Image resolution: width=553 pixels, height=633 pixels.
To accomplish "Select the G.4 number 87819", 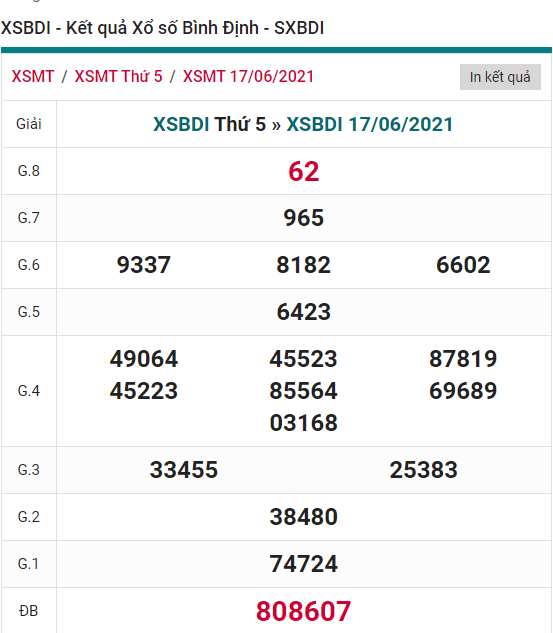I will tap(463, 358).
